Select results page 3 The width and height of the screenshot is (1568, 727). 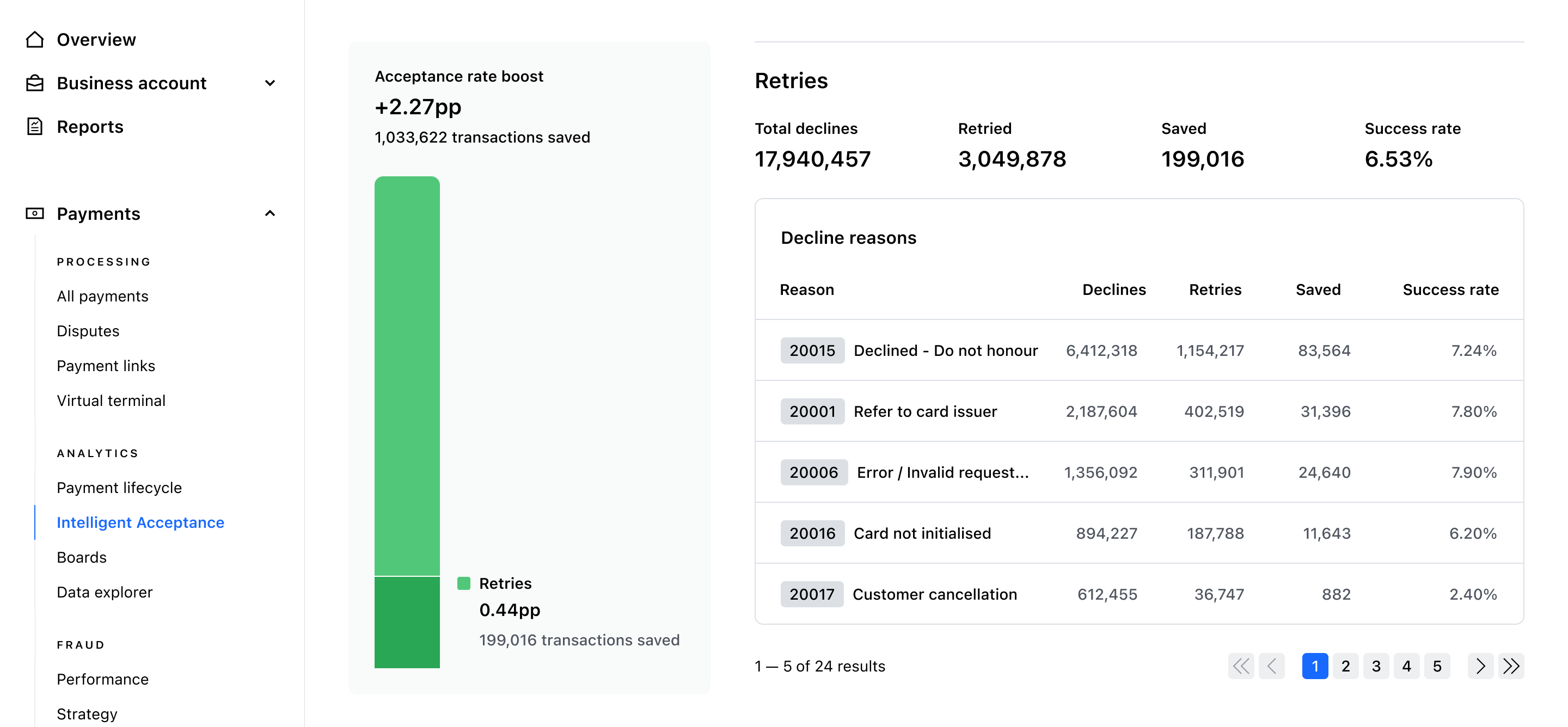1376,666
